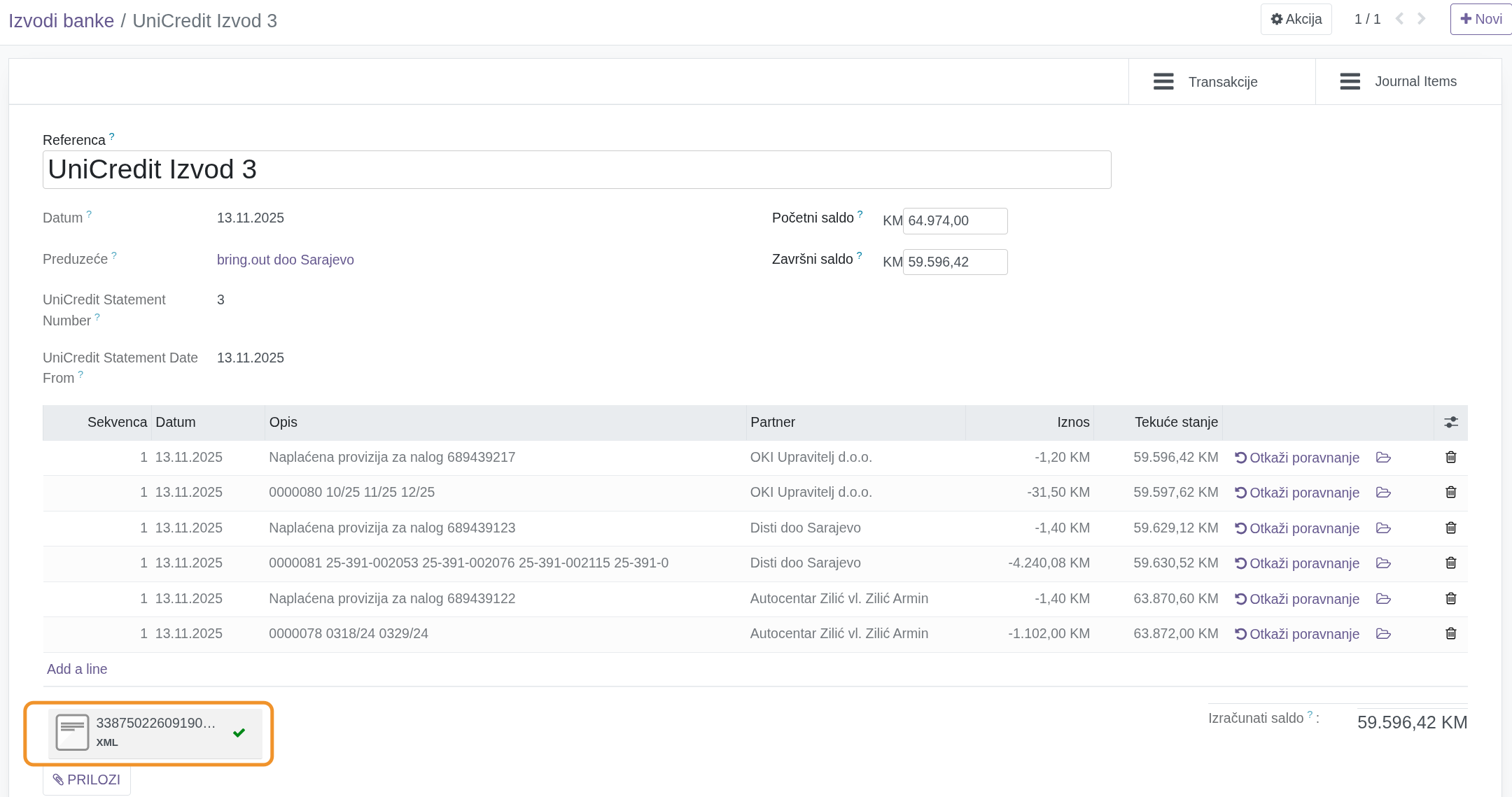The image size is (1512, 797).
Task: Delete the row with amount -1,20 KM
Action: [1450, 457]
